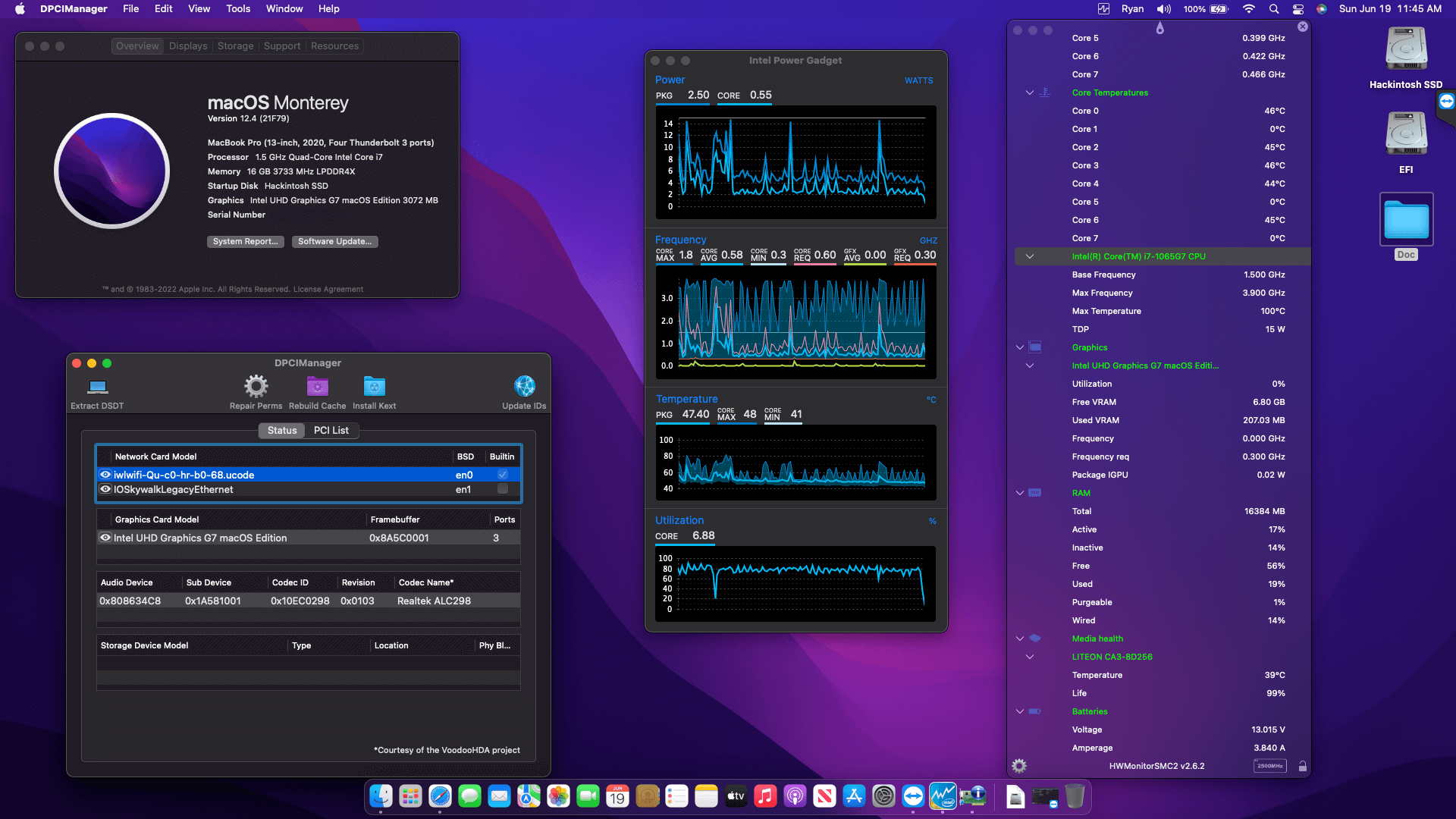
Task: Click the HWMonitorSMC2 lock icon
Action: pyautogui.click(x=1302, y=766)
